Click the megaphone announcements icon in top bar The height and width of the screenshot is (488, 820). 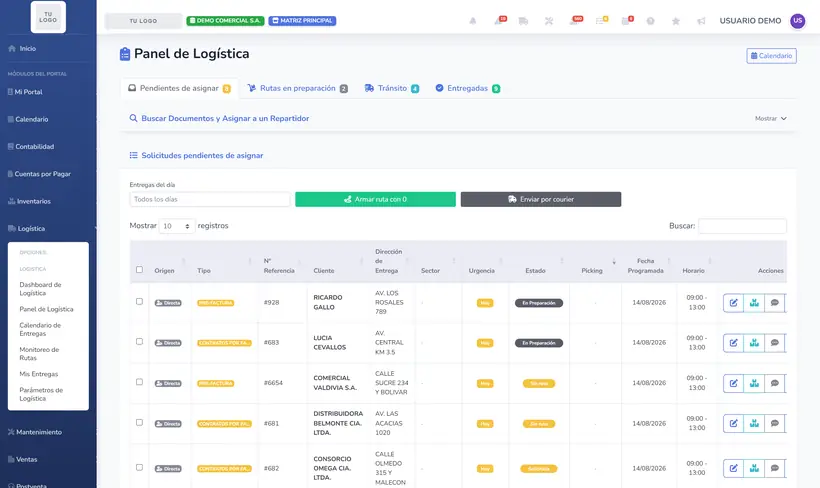pyautogui.click(x=701, y=21)
